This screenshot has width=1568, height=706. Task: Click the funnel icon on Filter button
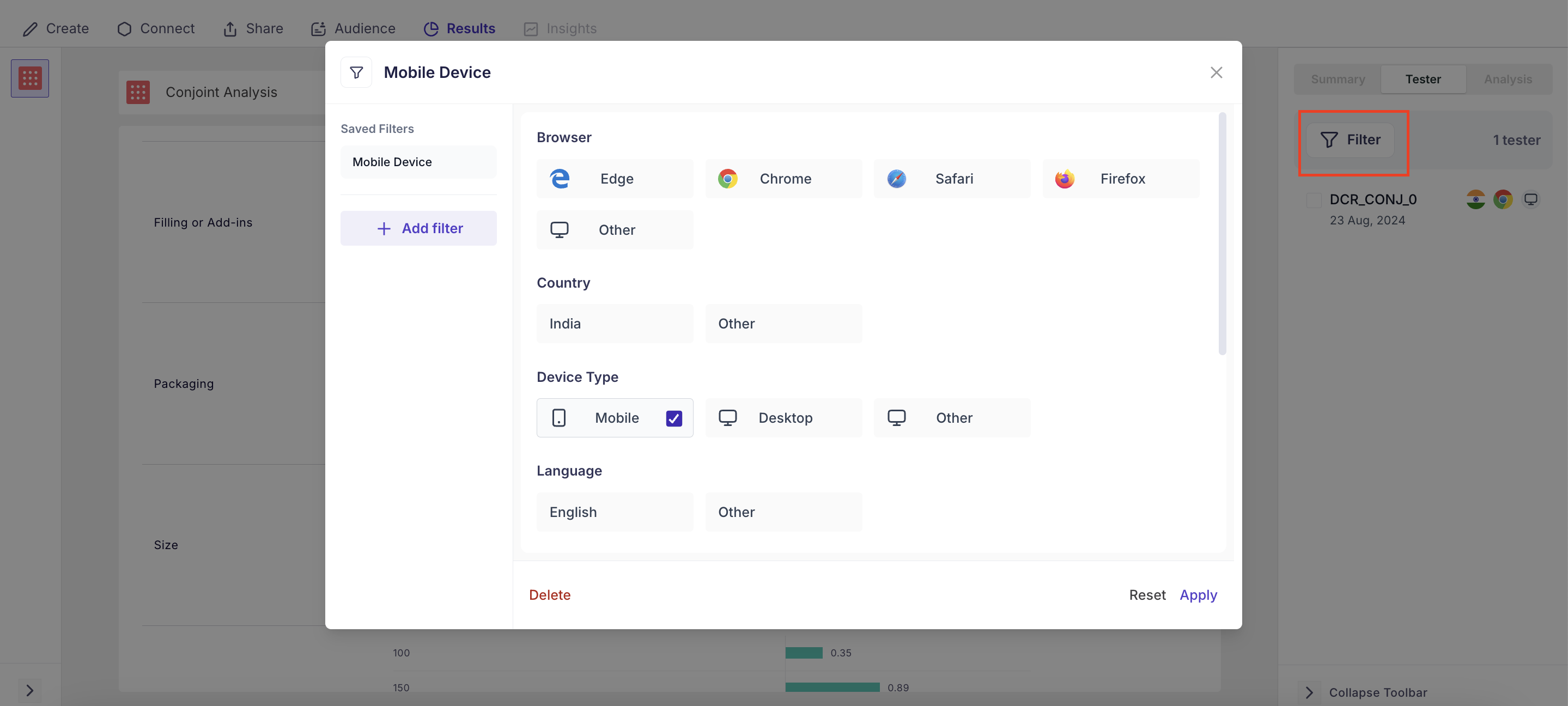tap(1329, 140)
